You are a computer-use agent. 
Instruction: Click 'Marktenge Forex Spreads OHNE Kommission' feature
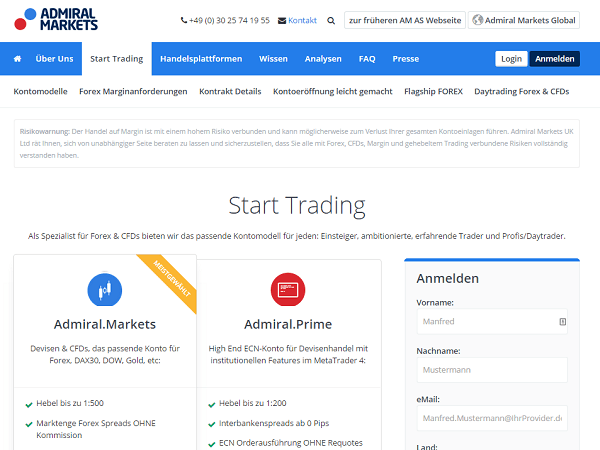tap(96, 429)
